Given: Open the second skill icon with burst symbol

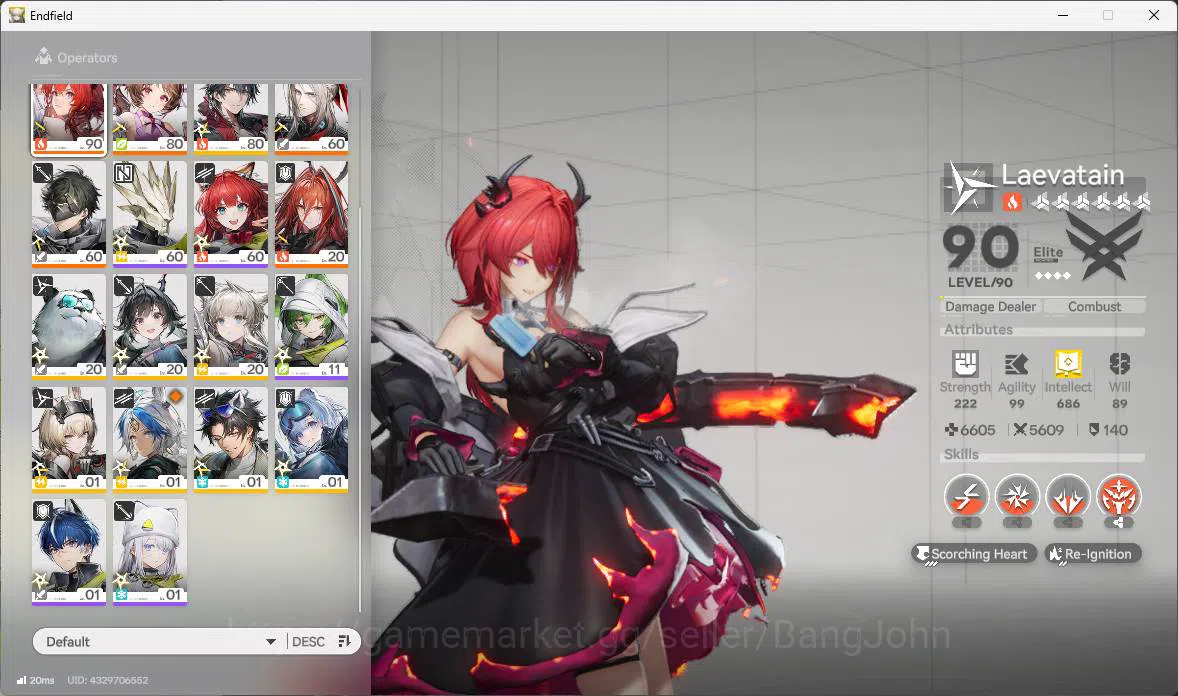Looking at the screenshot, I should pyautogui.click(x=1017, y=496).
